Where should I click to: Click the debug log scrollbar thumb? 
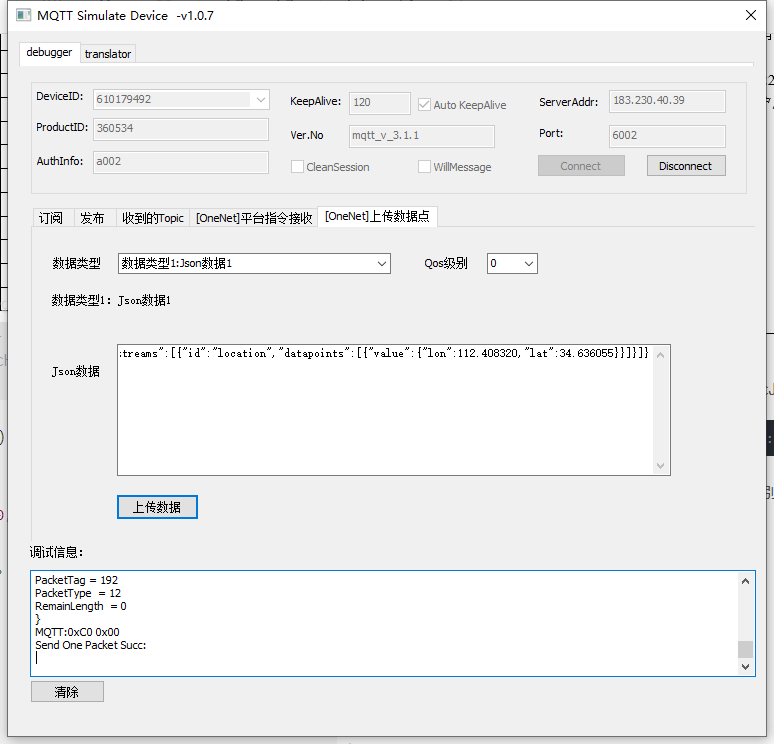pyautogui.click(x=745, y=649)
